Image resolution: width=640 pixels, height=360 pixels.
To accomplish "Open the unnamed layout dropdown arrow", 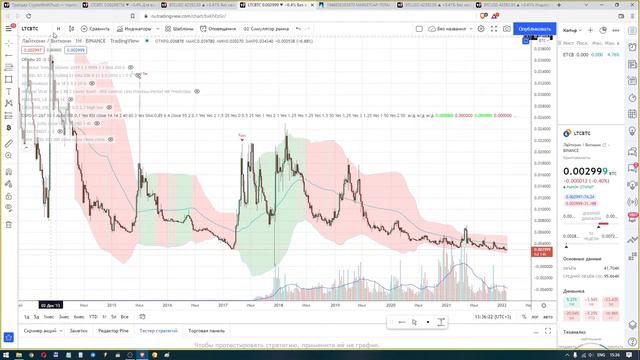I will 471,29.
